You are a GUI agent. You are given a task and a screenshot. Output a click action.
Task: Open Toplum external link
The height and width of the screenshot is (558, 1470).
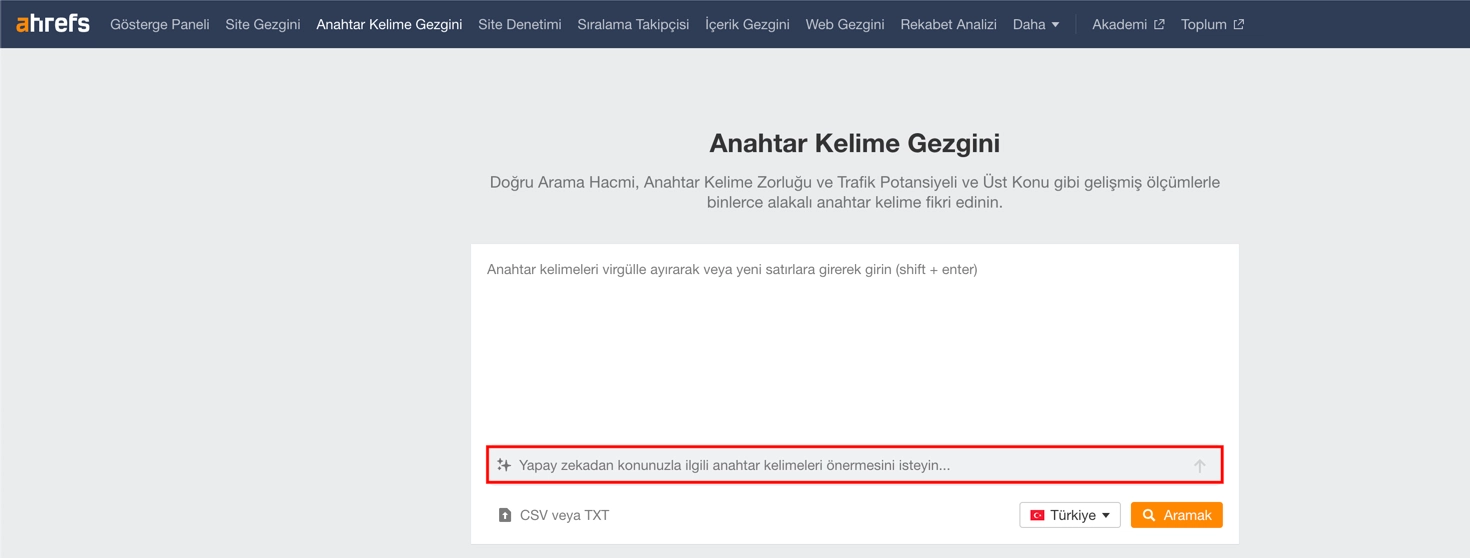(x=1212, y=24)
